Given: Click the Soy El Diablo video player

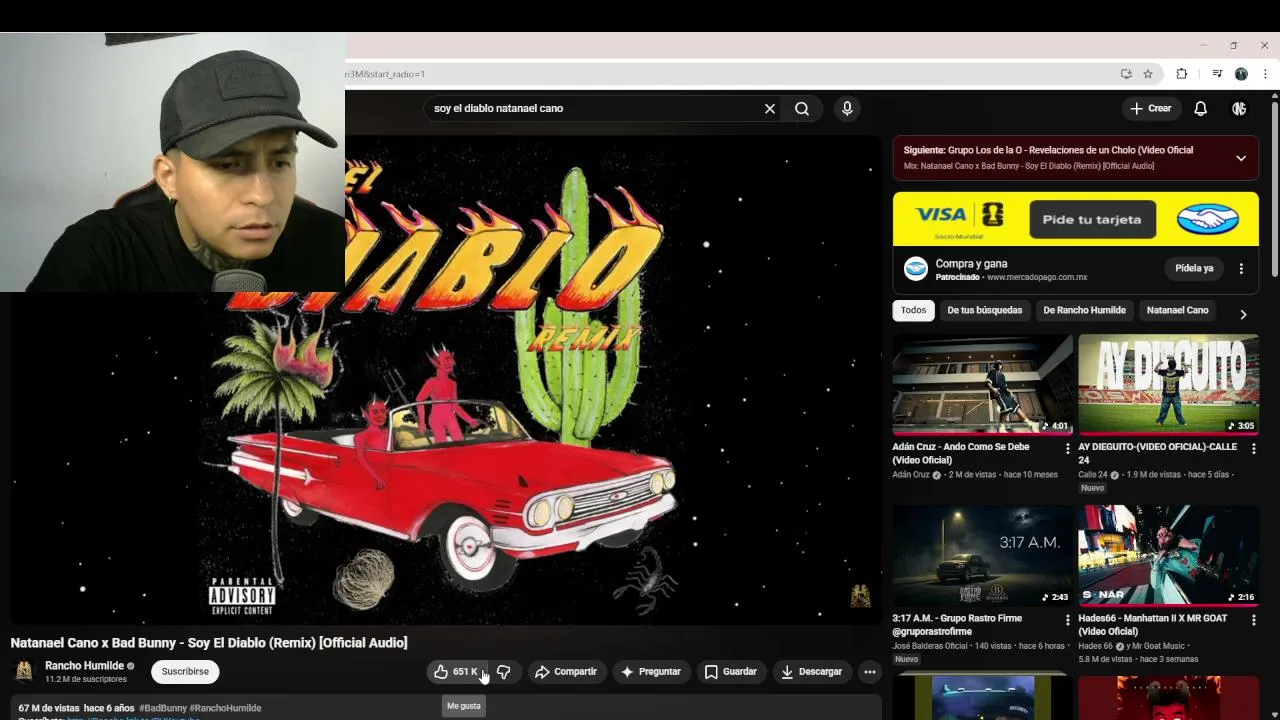Looking at the screenshot, I should tap(446, 380).
